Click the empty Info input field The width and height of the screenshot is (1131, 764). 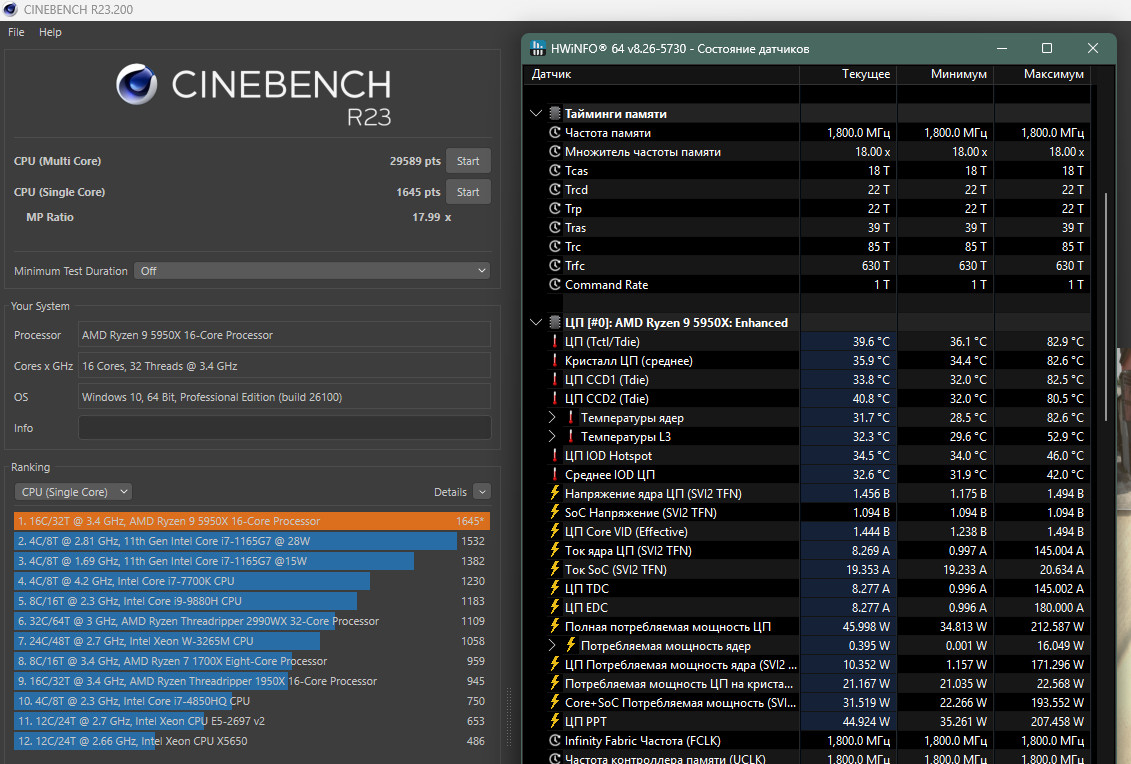[x=284, y=428]
